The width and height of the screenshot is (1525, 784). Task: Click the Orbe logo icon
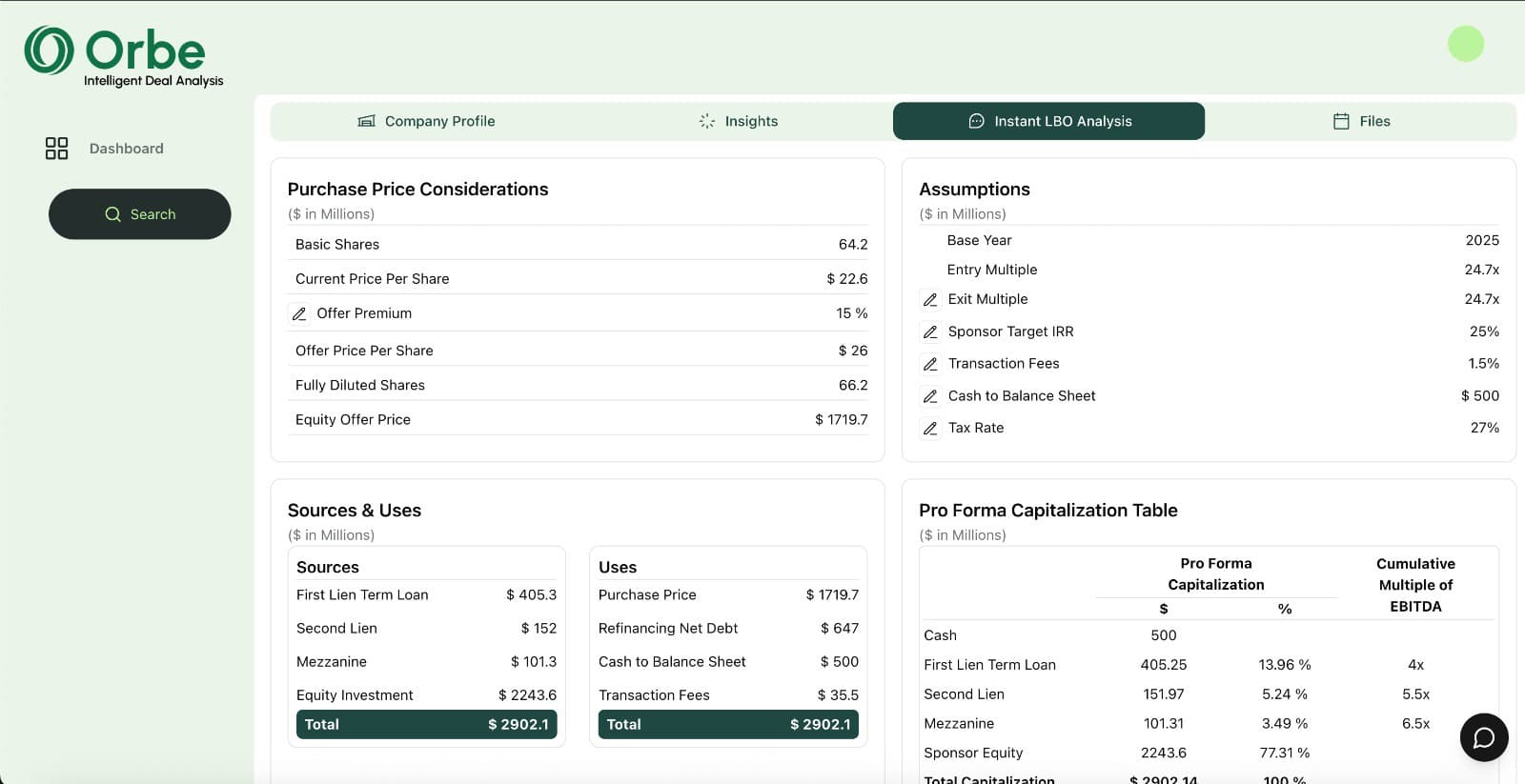click(x=49, y=50)
